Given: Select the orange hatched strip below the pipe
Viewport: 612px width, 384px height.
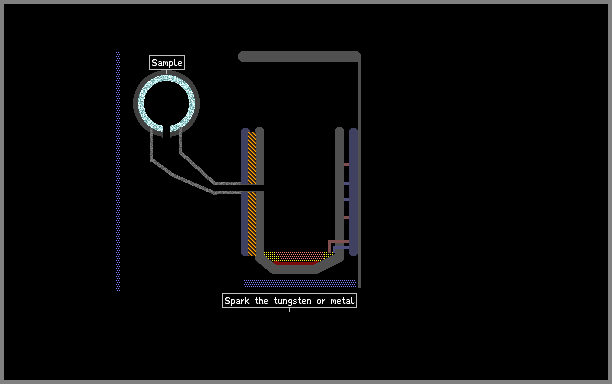Looking at the screenshot, I should point(252,224).
